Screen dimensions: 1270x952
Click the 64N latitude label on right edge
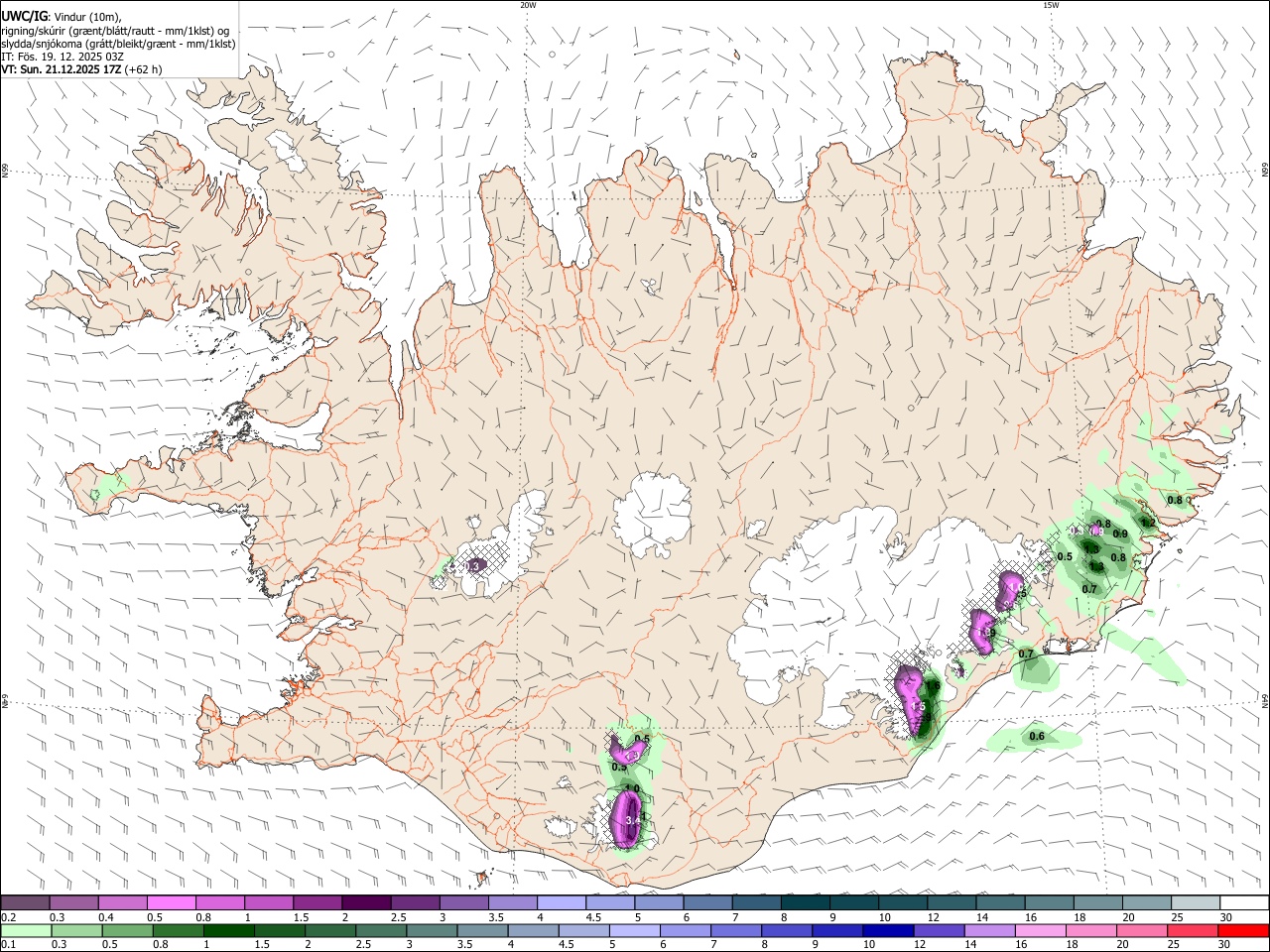tap(1265, 700)
